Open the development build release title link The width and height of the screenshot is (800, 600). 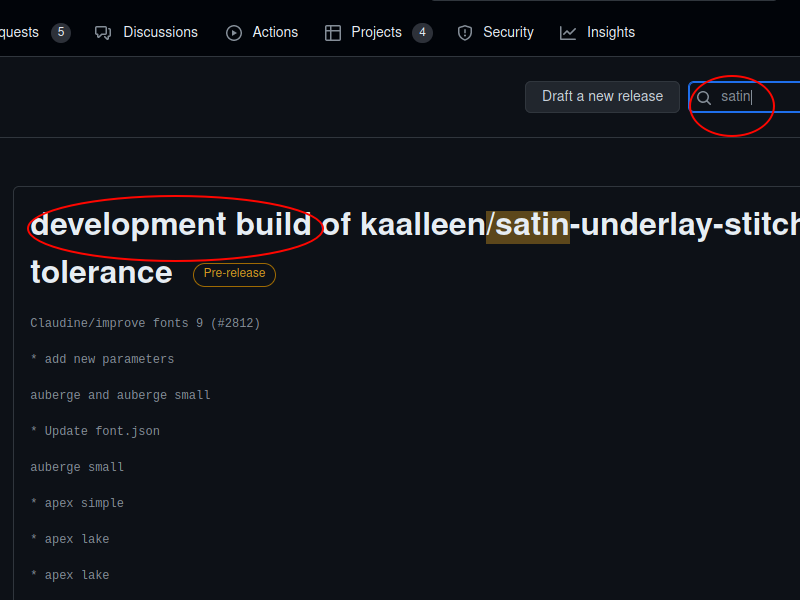click(415, 248)
